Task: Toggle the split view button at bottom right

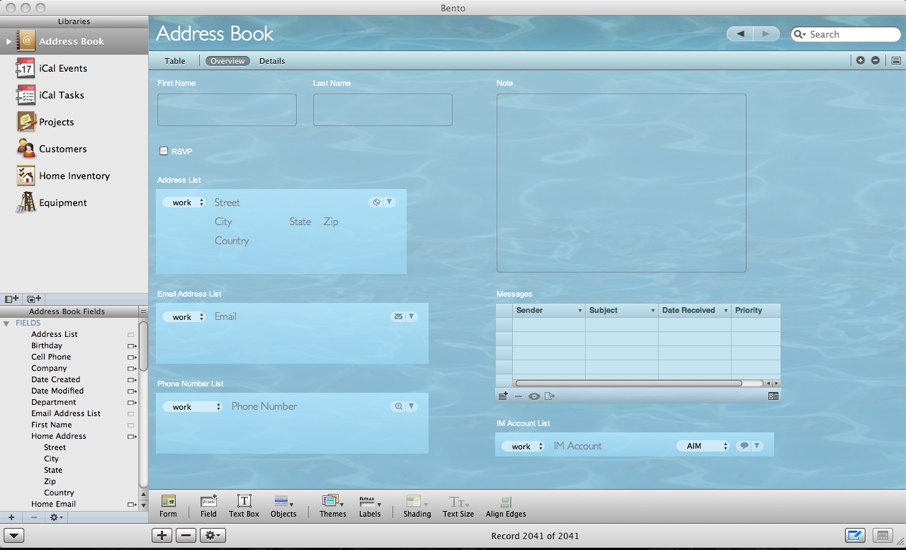Action: [x=882, y=536]
